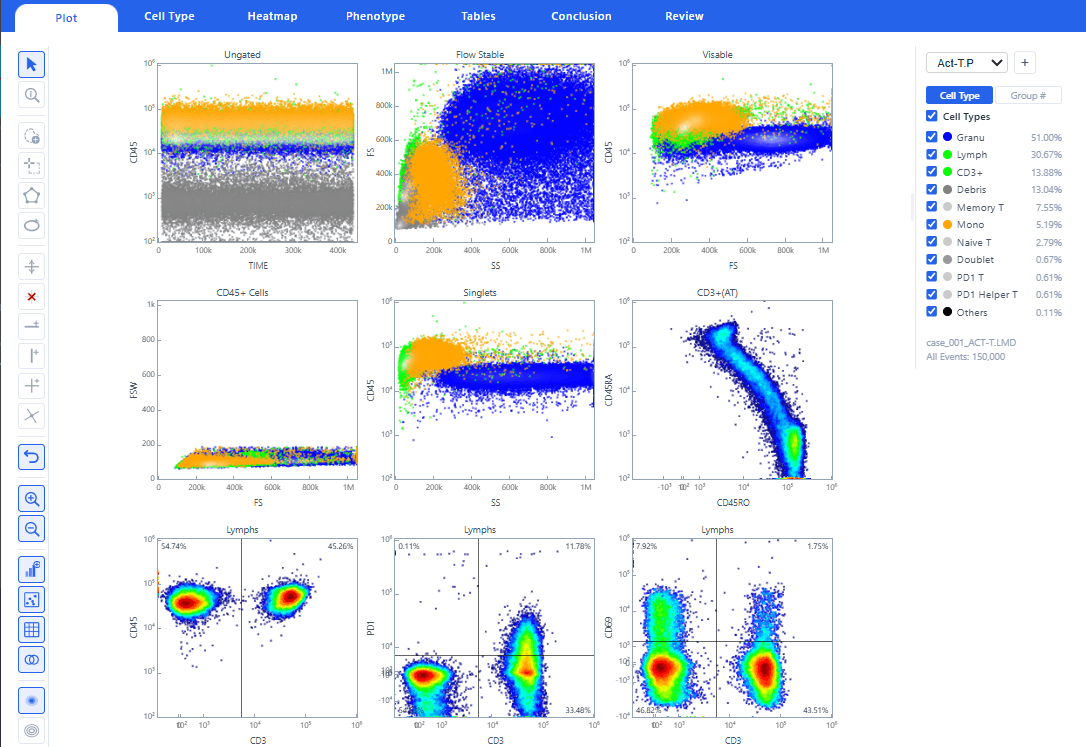Click the orange Mono color swatch
This screenshot has width=1086, height=747.
tap(947, 224)
